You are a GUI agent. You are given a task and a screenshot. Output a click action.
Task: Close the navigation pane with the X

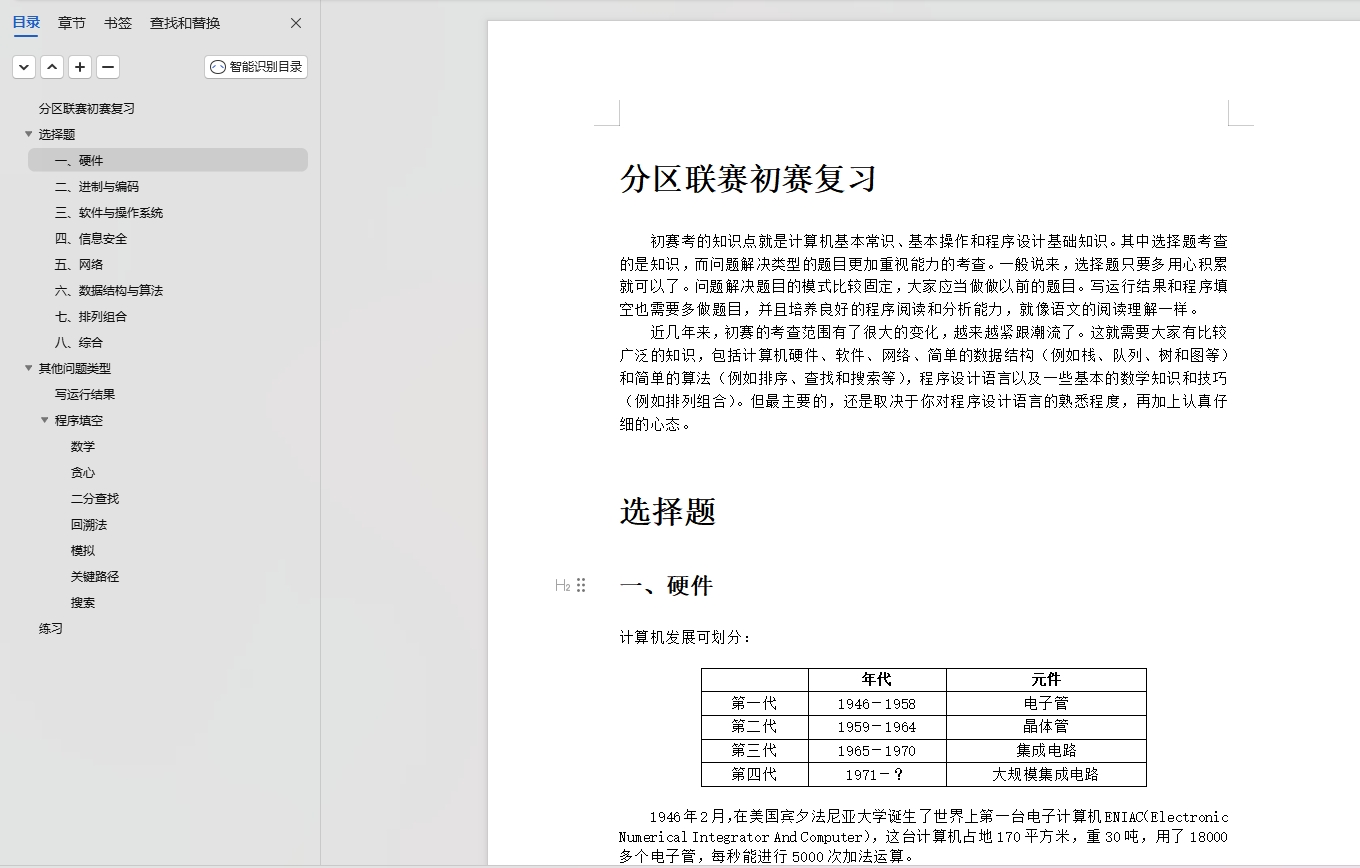tap(296, 23)
